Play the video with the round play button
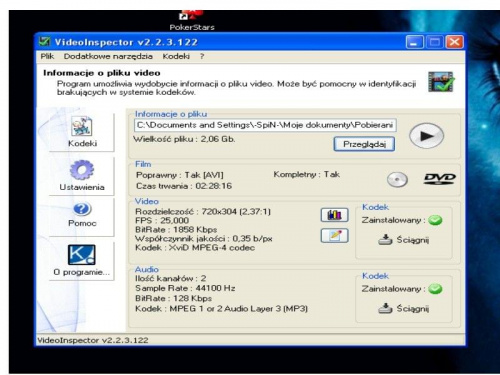 [x=426, y=136]
